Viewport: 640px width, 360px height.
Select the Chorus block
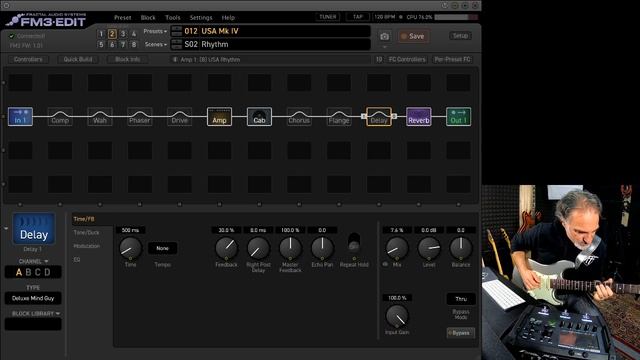tap(299, 117)
